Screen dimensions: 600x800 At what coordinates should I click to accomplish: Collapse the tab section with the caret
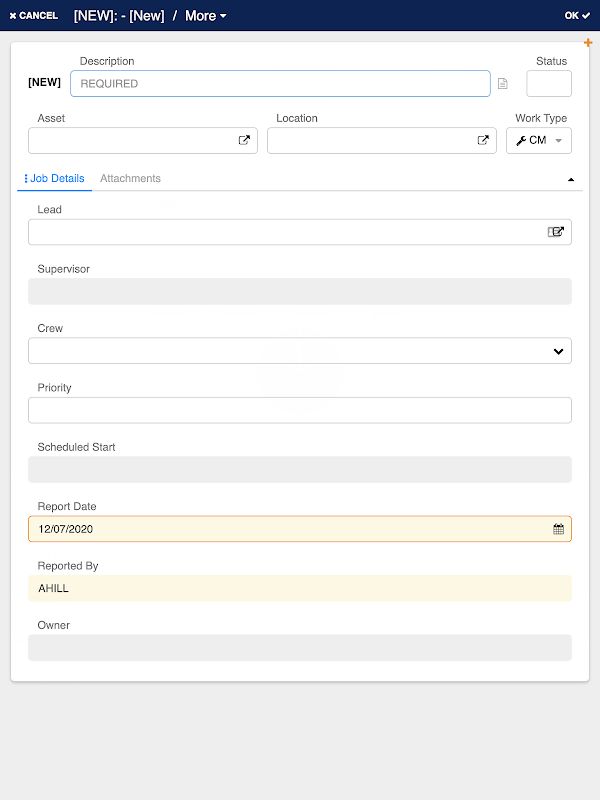coord(571,180)
